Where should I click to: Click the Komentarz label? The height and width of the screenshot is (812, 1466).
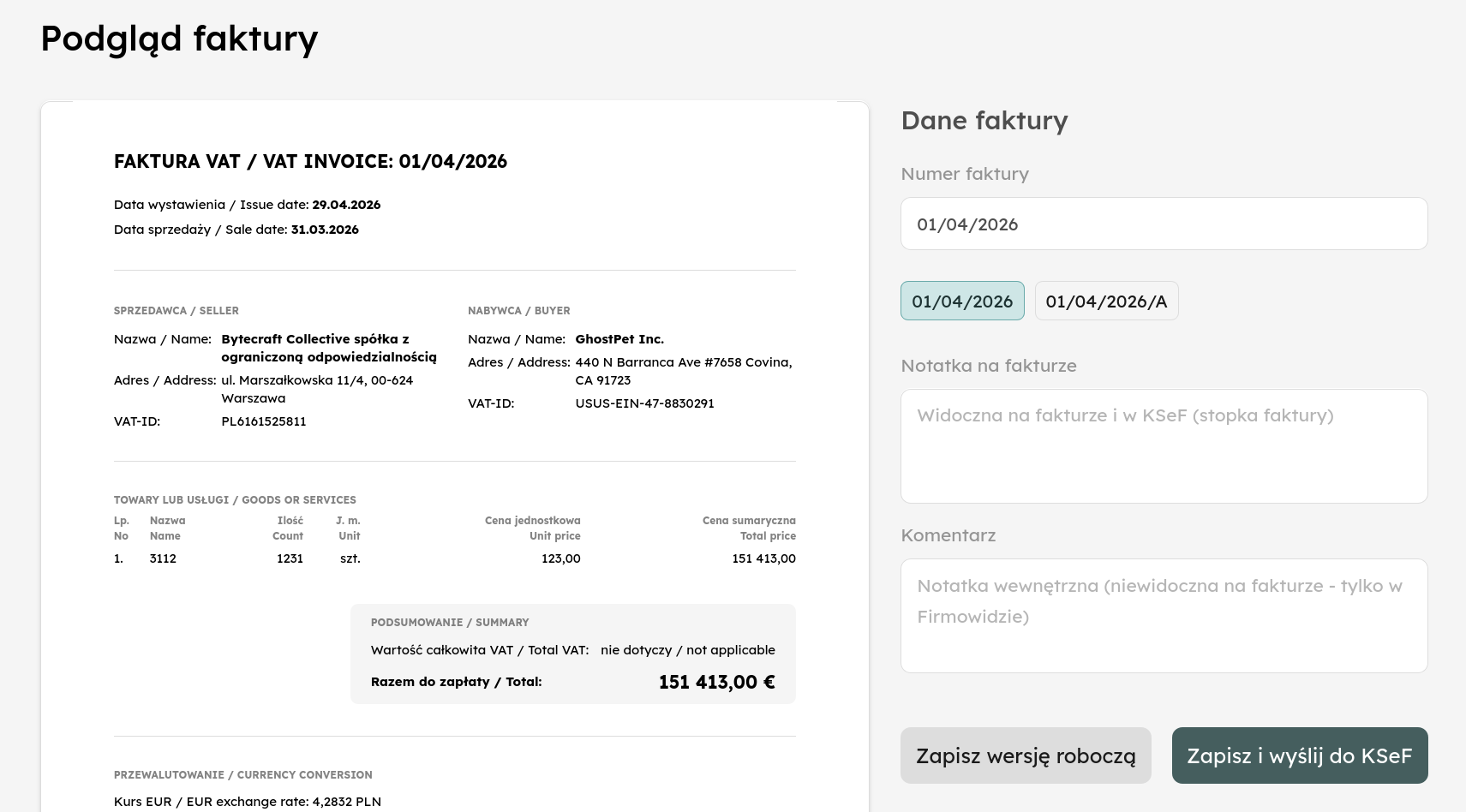pos(948,535)
